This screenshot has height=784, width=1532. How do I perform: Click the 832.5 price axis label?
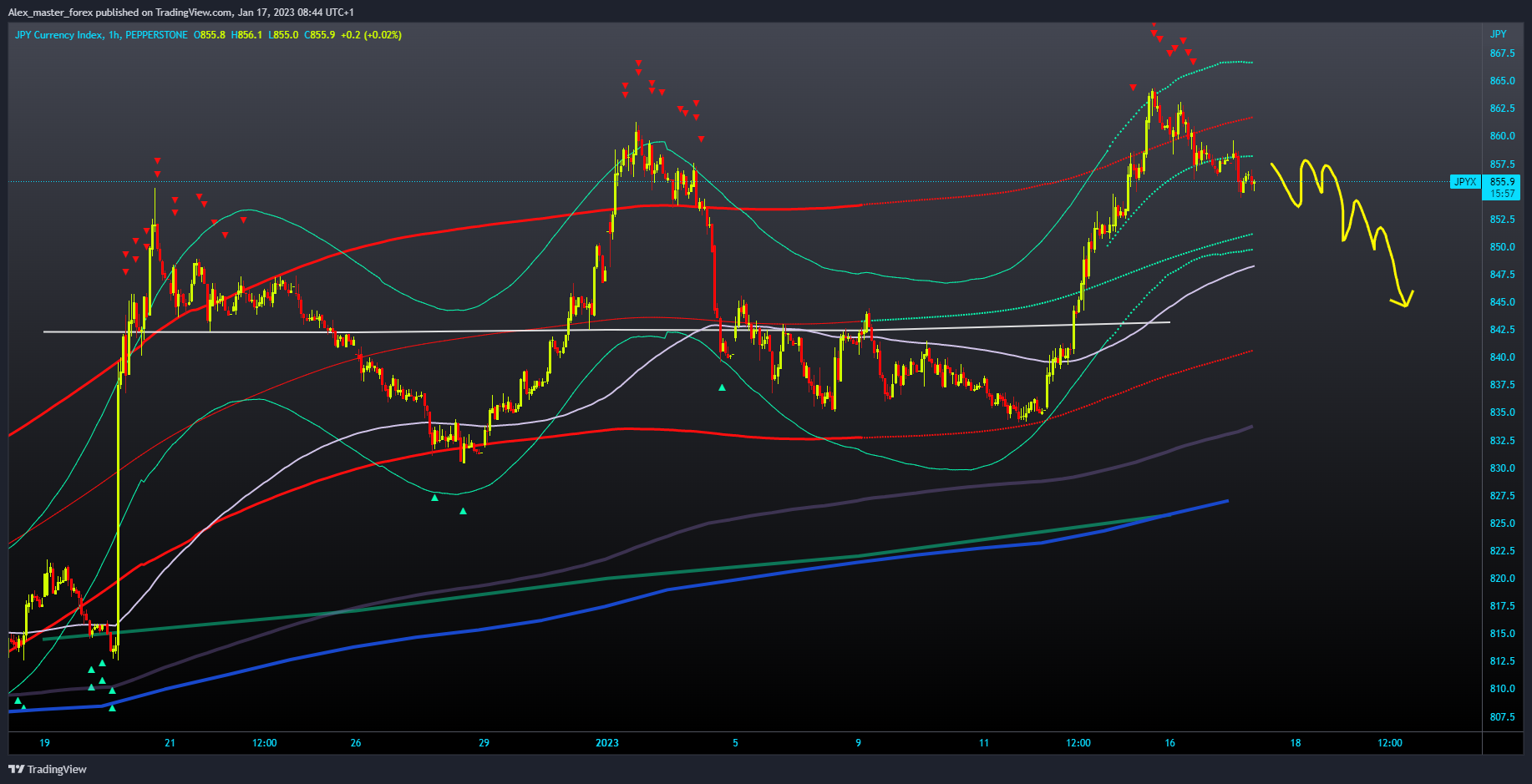(x=1502, y=441)
